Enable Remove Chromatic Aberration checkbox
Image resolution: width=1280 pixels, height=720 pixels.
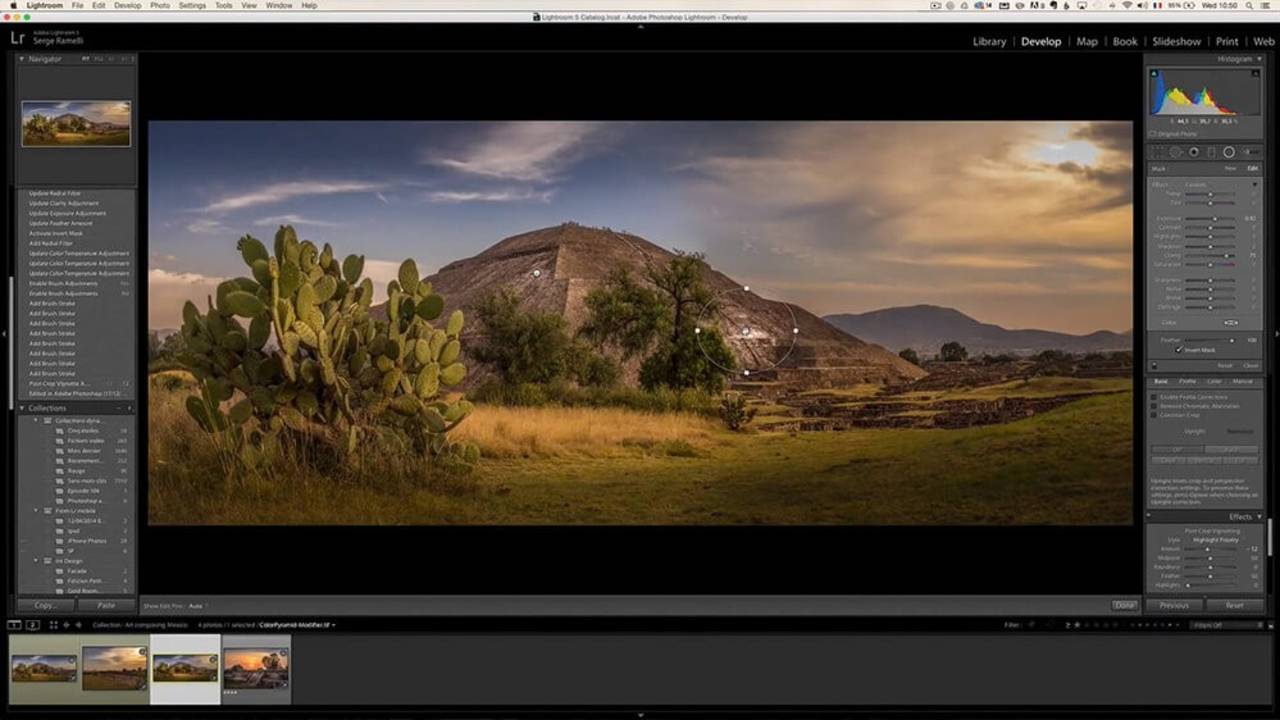pyautogui.click(x=1154, y=405)
